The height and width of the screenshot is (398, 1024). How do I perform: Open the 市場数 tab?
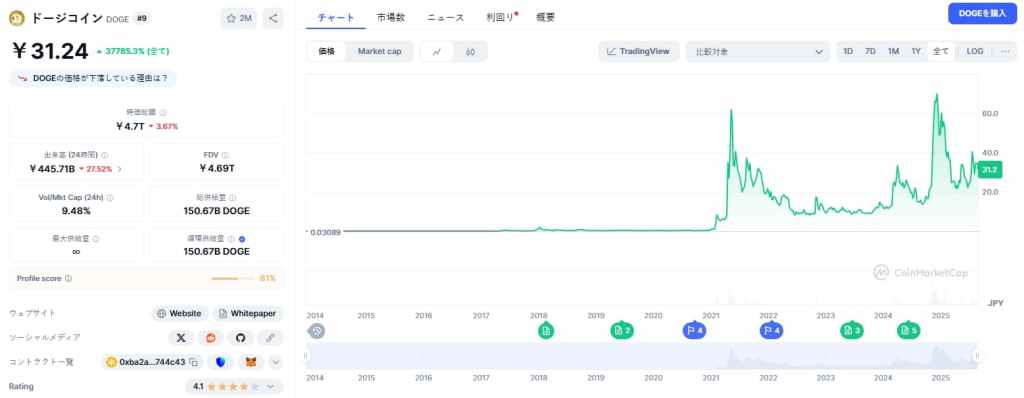coord(391,18)
